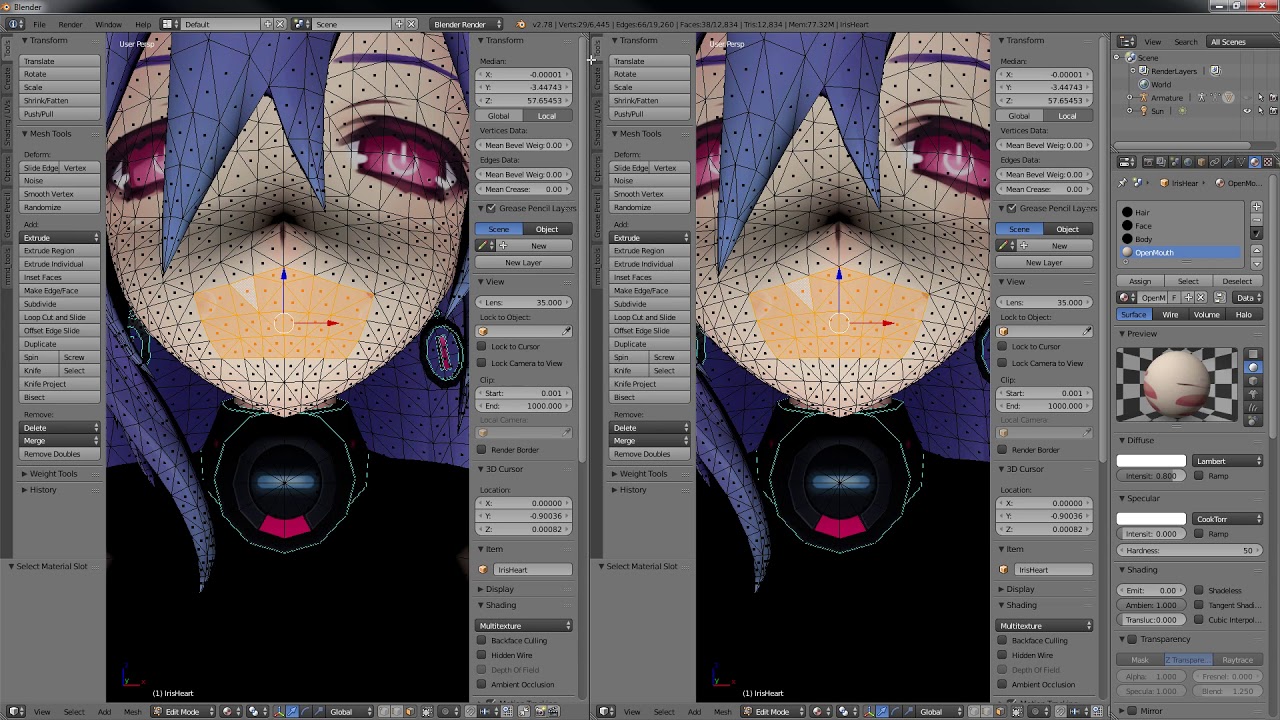Collapse Preview panel in material properties
1280x720 pixels.
pyautogui.click(x=1141, y=334)
